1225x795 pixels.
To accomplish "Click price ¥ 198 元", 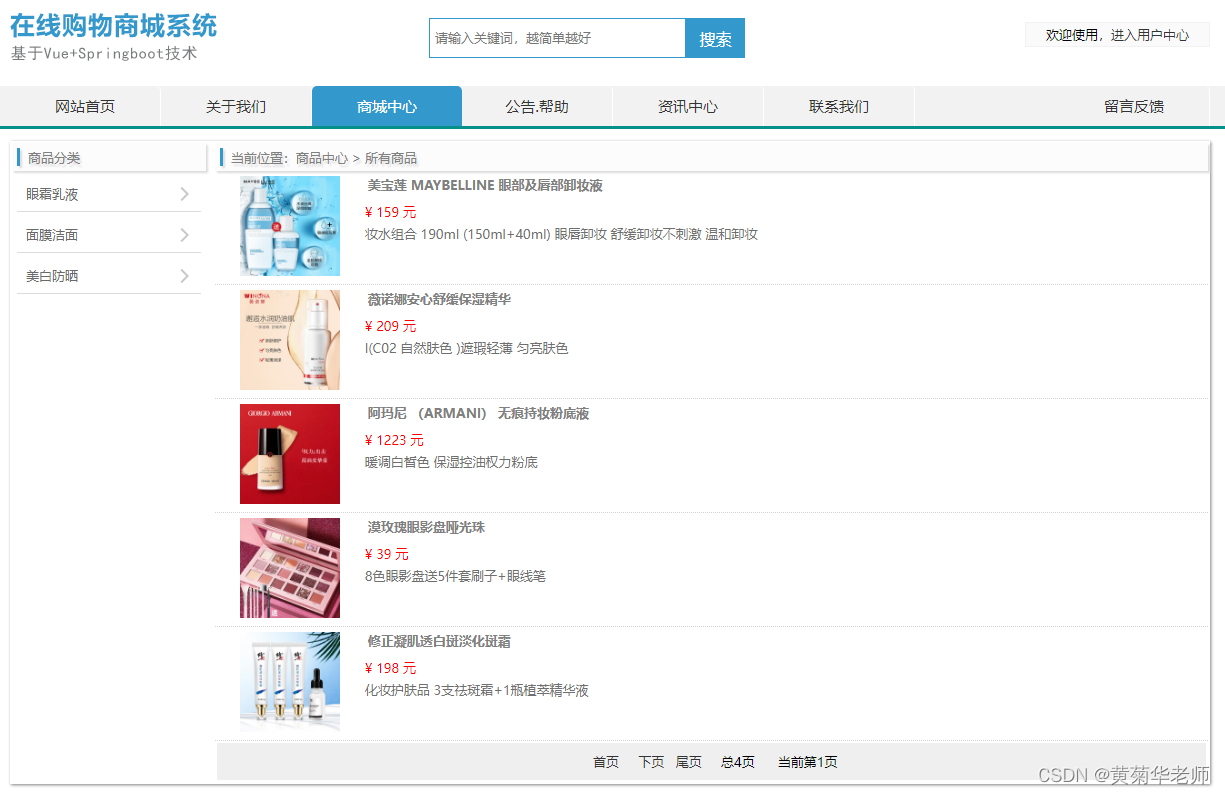I will 391,668.
